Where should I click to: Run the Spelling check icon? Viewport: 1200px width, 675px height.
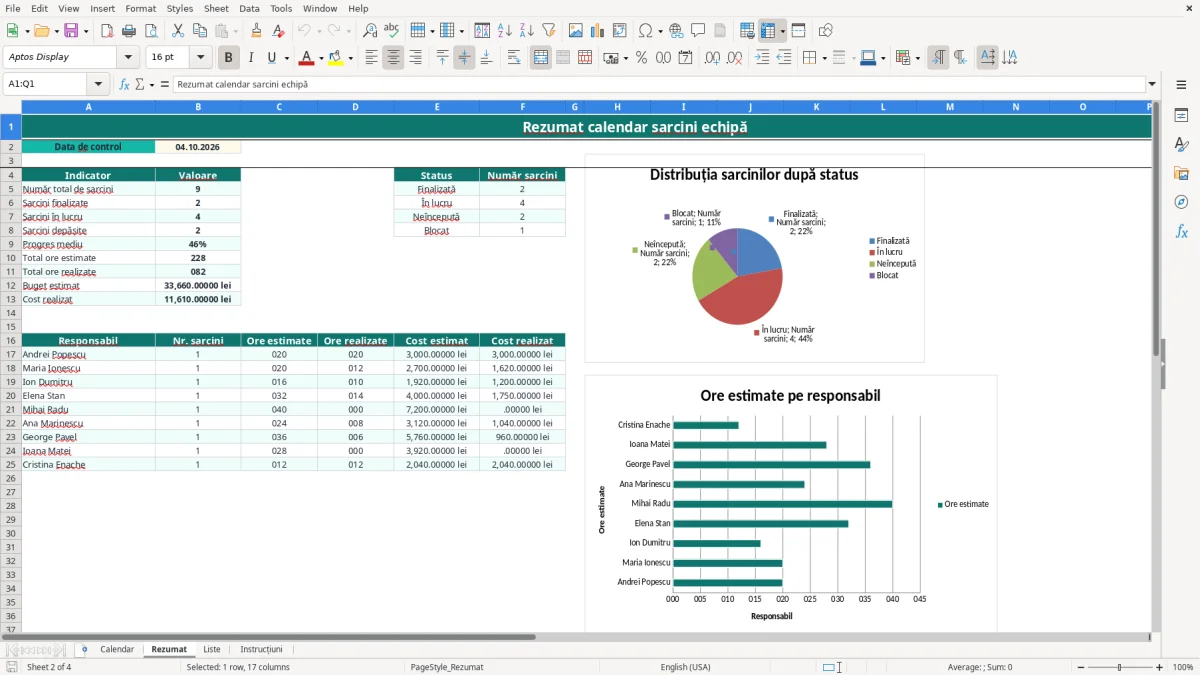[x=392, y=31]
